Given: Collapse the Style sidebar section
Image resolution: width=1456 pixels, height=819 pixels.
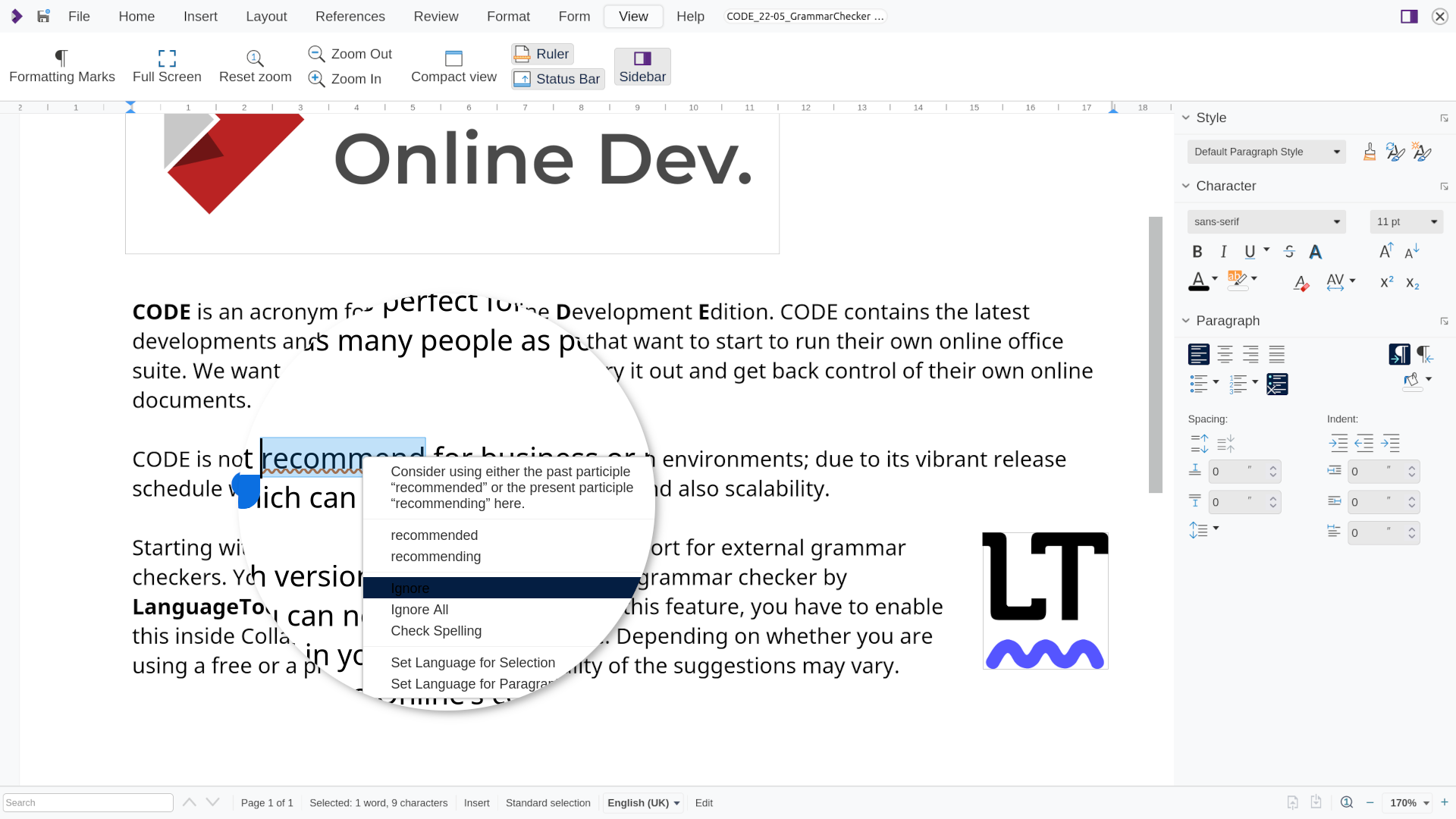Looking at the screenshot, I should click(x=1186, y=118).
